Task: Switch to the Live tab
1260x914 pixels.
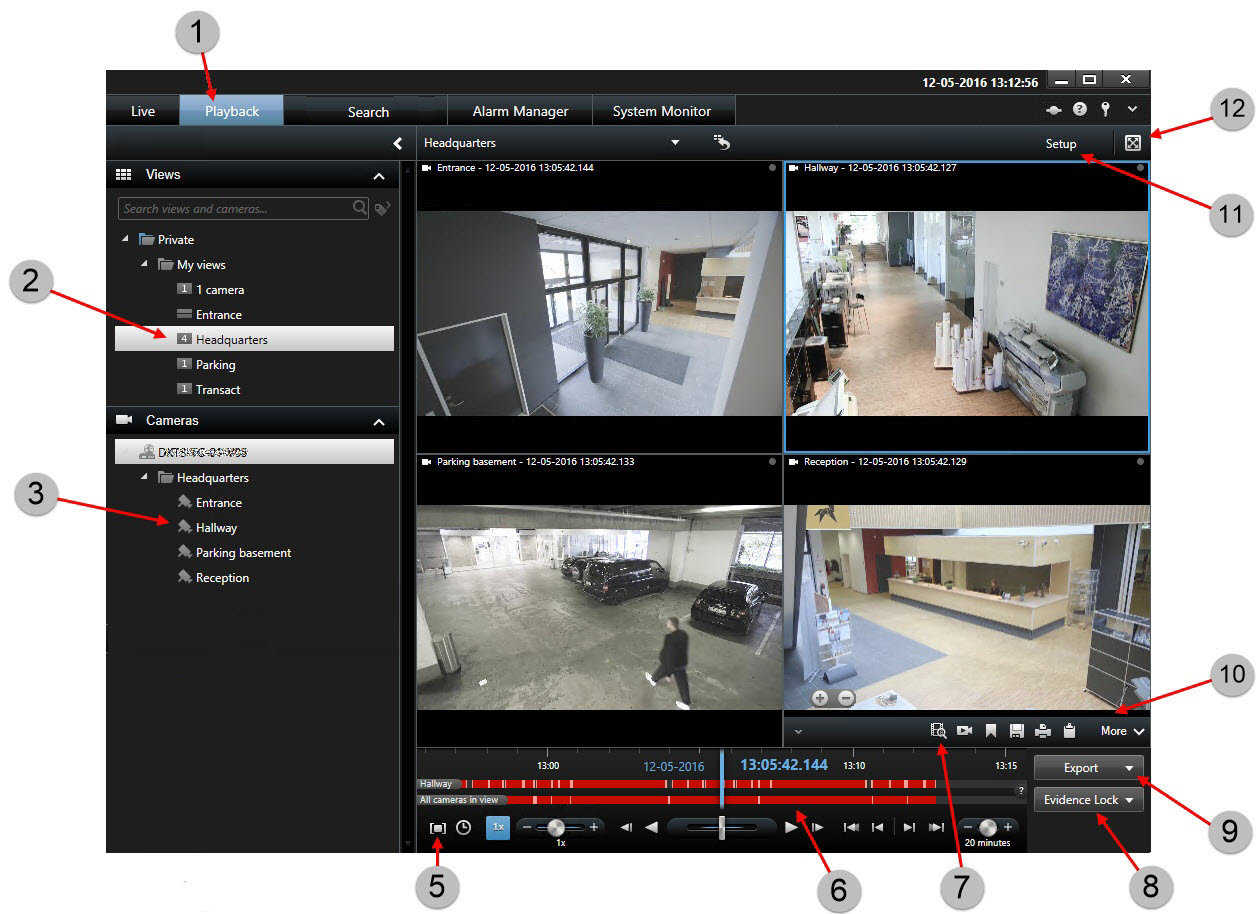Action: 143,111
